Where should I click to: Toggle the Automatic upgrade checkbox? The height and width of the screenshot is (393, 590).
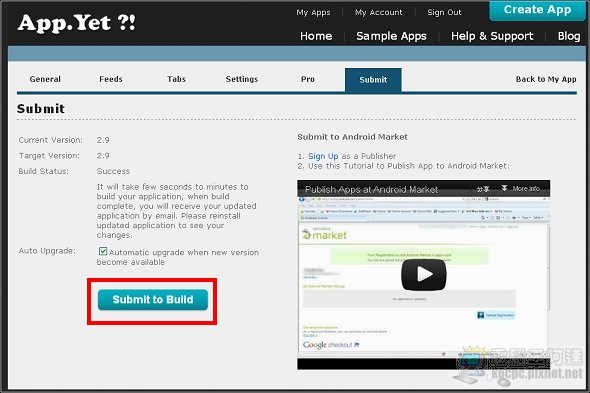(103, 251)
